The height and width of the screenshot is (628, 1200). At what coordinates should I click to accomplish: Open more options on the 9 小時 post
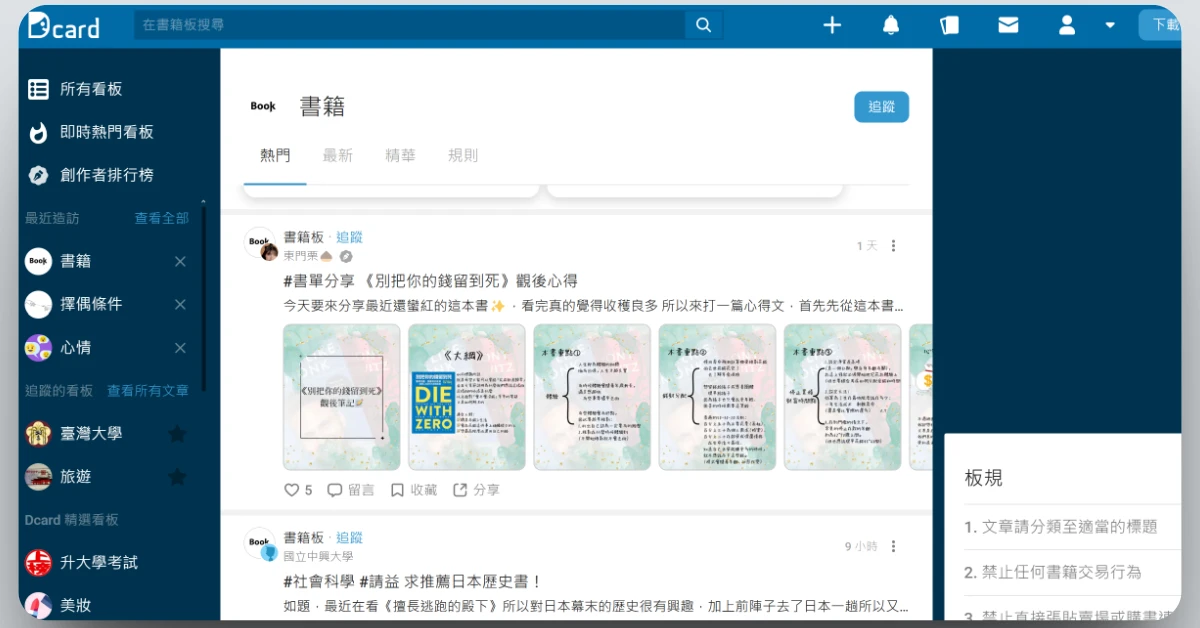893,546
